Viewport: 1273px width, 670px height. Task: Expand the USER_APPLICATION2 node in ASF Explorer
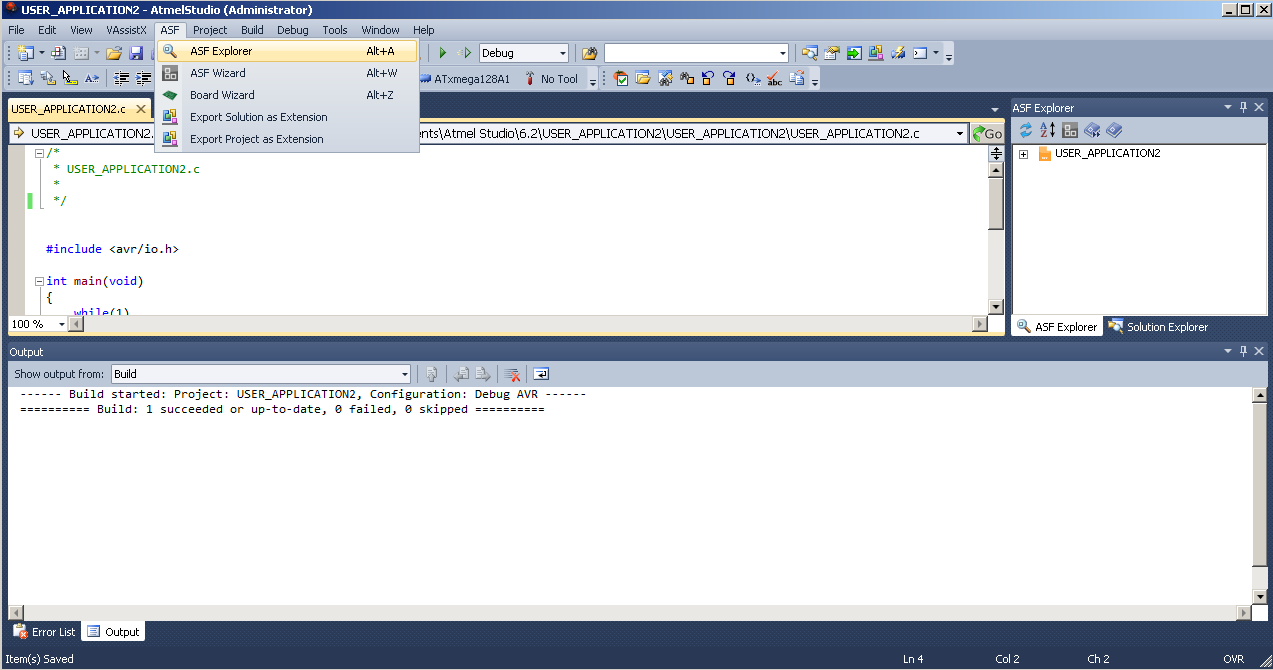(1023, 154)
